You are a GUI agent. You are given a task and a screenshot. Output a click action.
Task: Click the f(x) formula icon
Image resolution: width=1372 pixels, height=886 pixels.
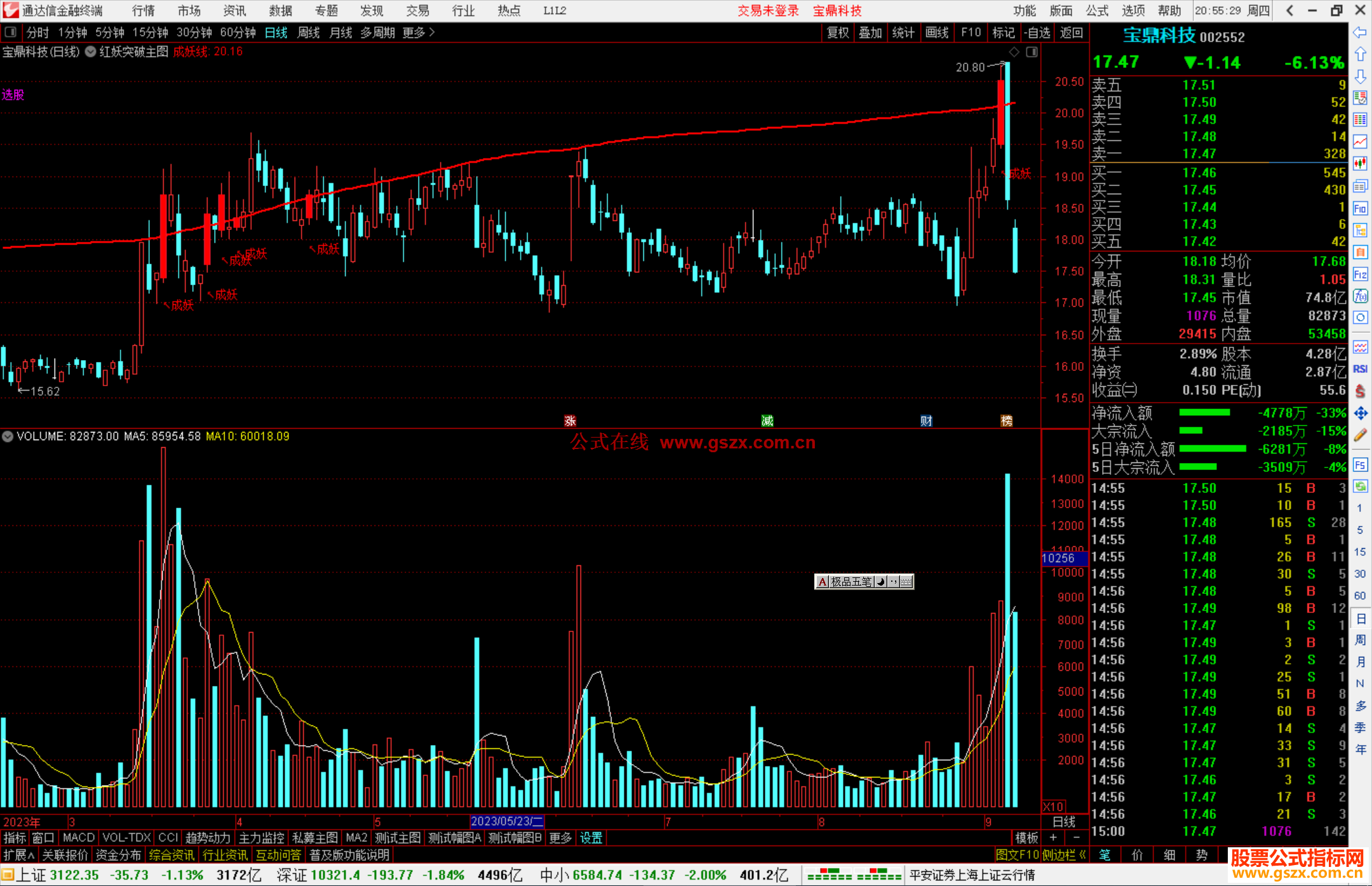pyautogui.click(x=1360, y=296)
